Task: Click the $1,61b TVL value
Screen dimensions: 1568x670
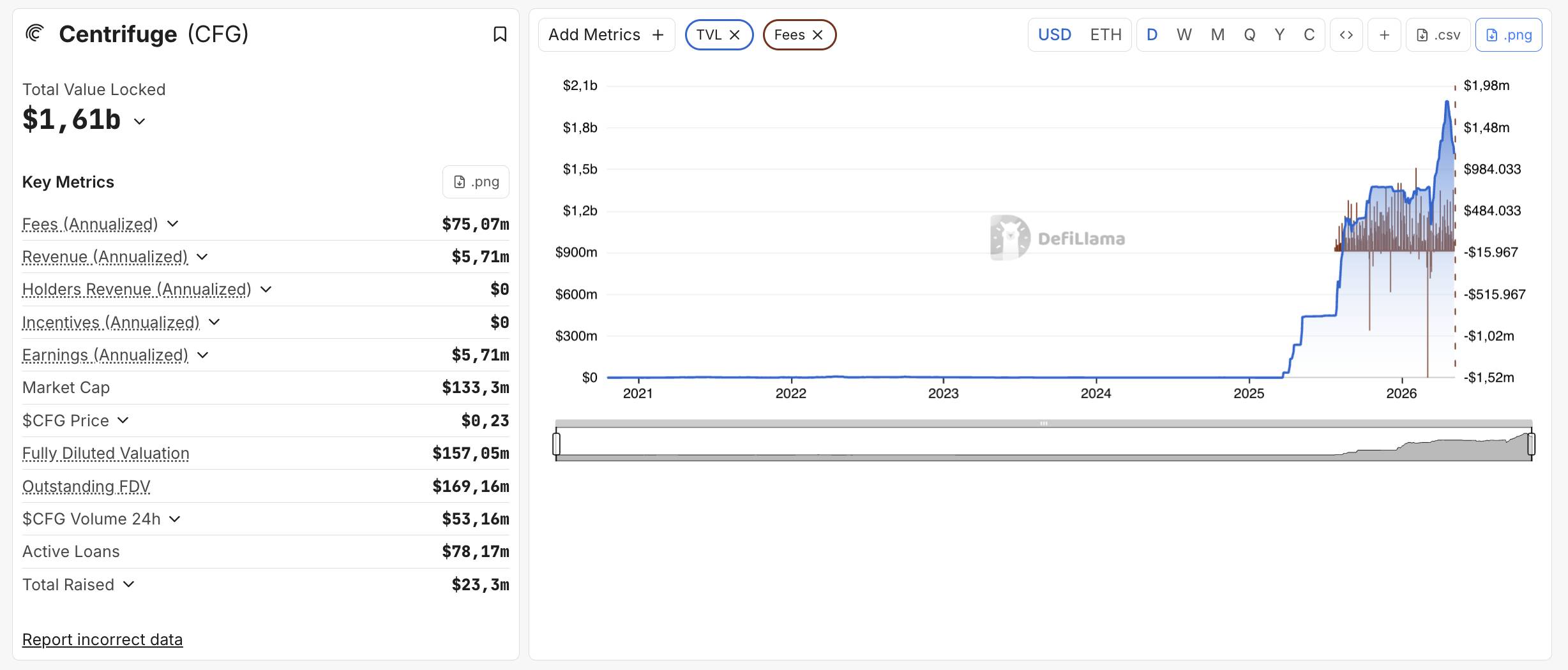Action: pyautogui.click(x=72, y=119)
